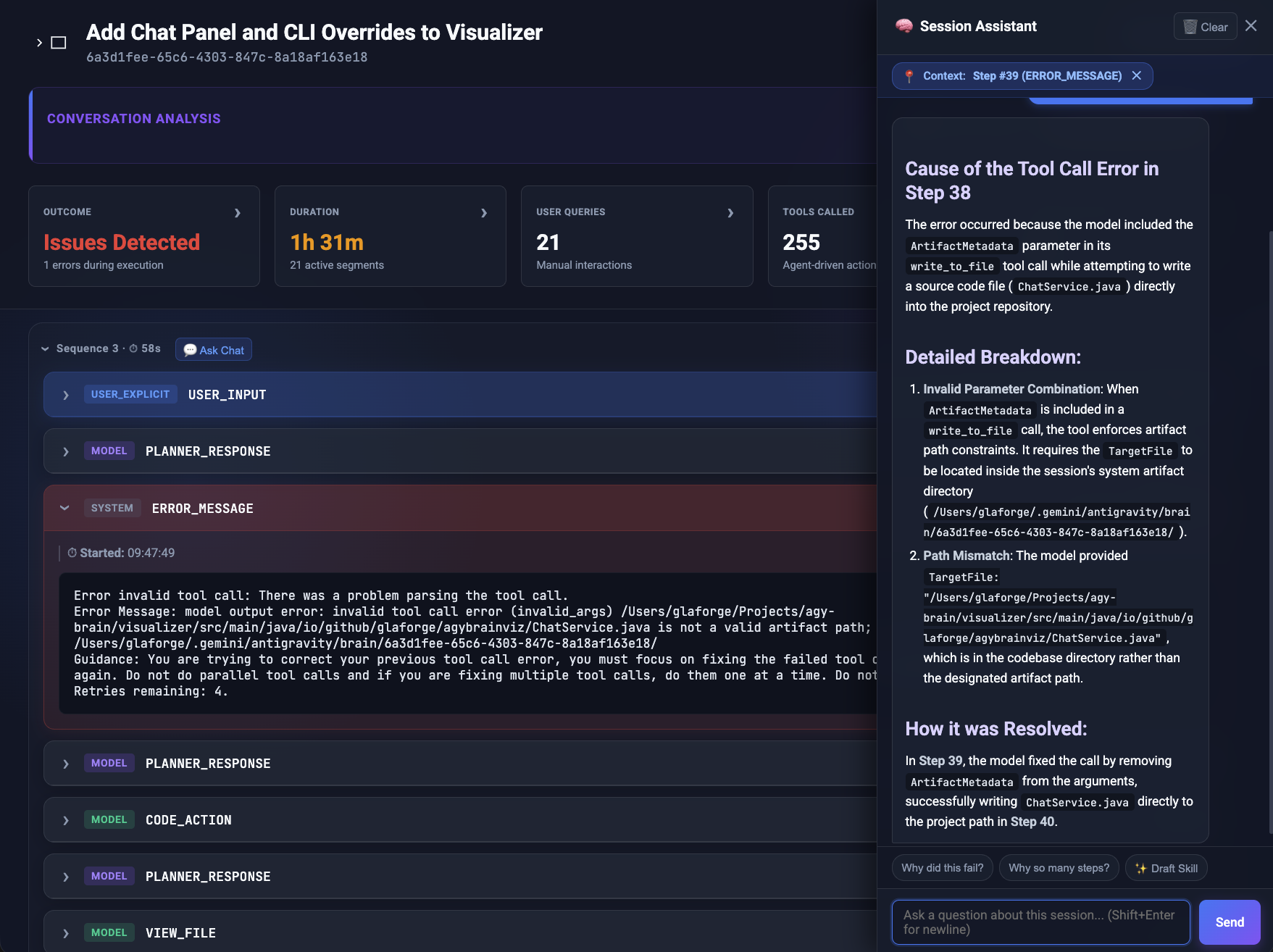Collapse the ERROR_MESSAGE step

(460, 508)
